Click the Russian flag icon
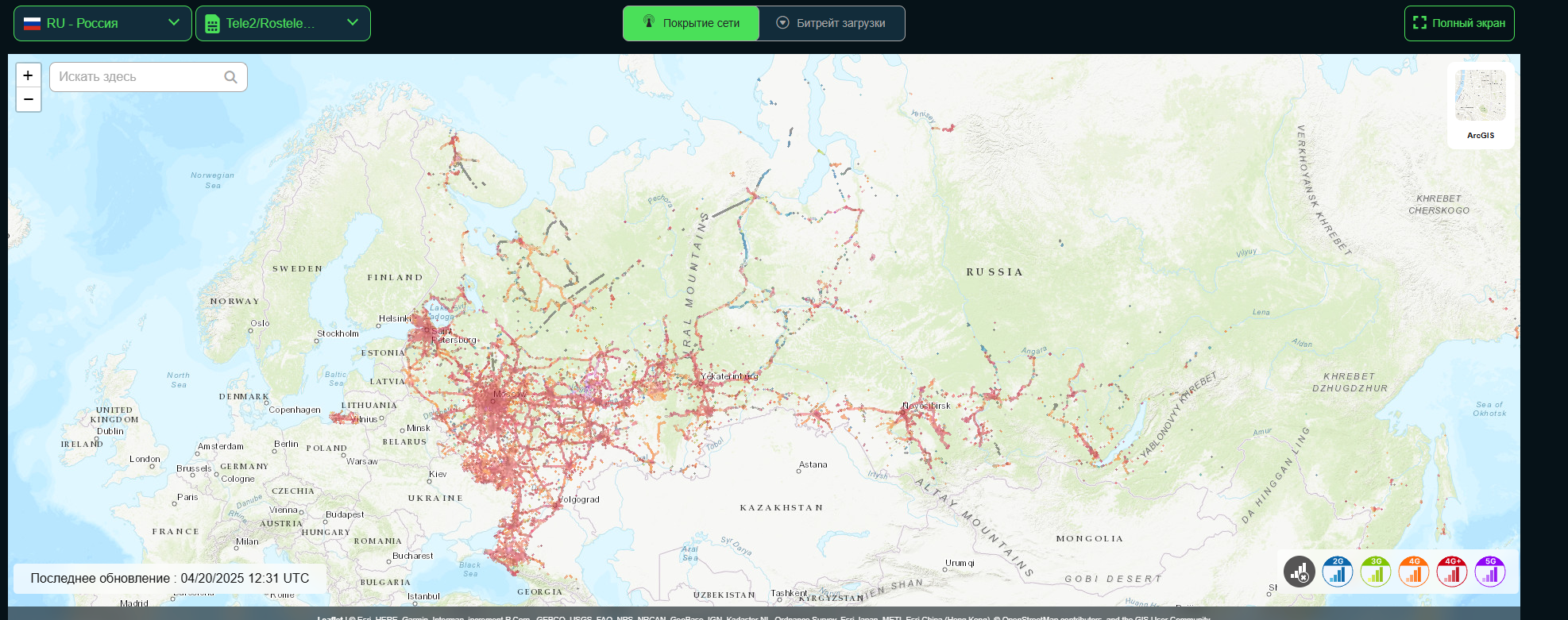This screenshot has height=620, width=1568. [32, 24]
